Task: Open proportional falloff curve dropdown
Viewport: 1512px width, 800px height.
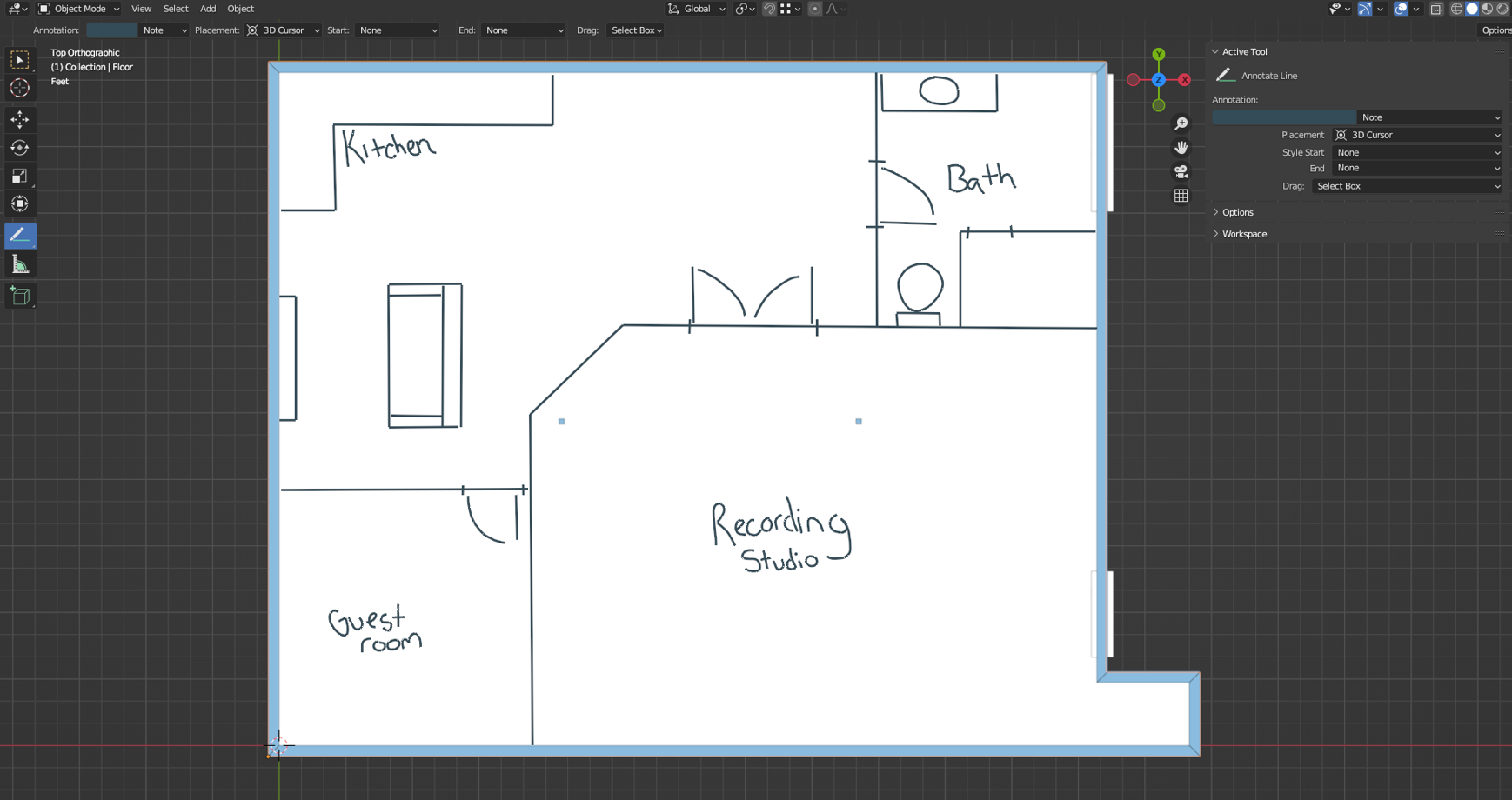Action: pos(835,9)
